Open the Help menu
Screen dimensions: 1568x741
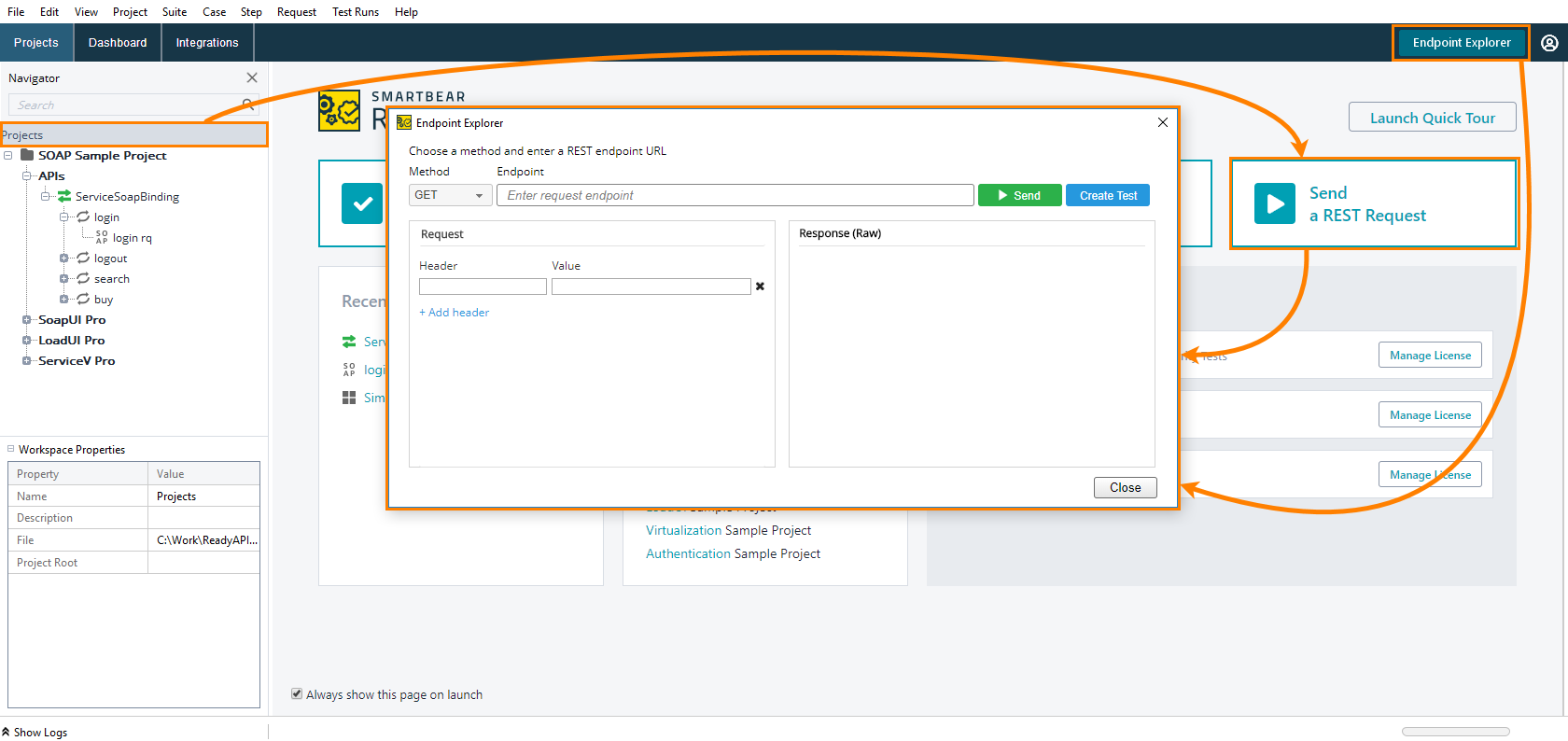coord(406,12)
